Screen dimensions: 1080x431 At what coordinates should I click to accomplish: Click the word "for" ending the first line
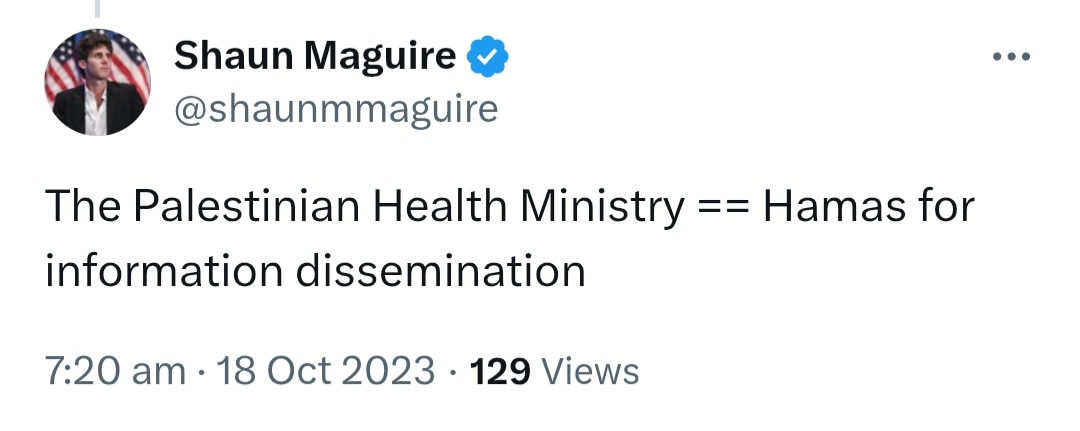click(x=947, y=206)
